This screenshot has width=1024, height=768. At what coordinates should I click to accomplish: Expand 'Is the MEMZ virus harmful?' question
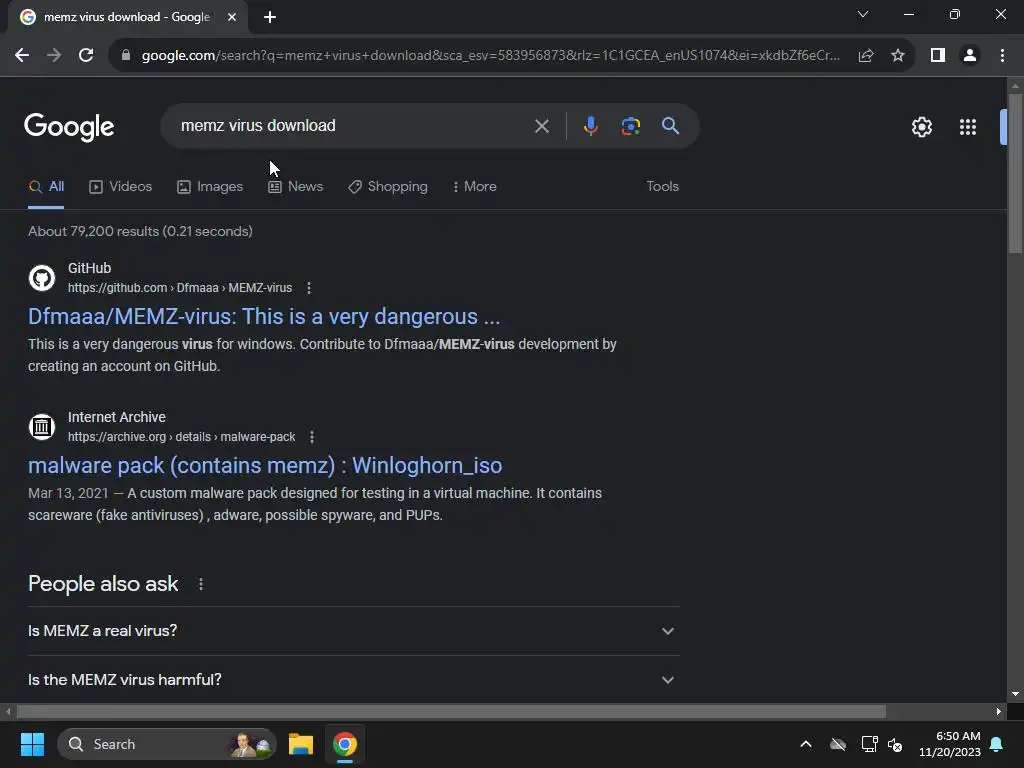tap(354, 680)
